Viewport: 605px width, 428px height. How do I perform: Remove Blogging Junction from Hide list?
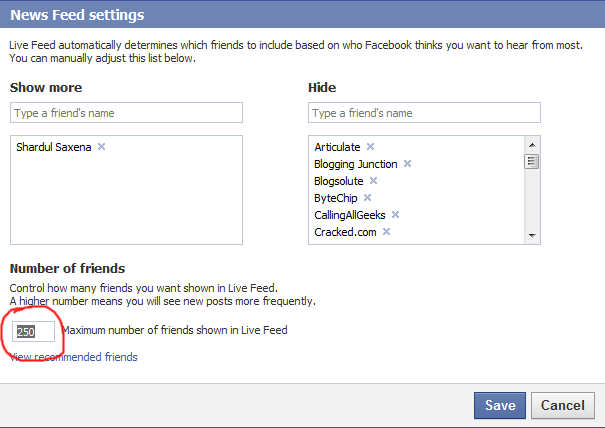(x=407, y=164)
